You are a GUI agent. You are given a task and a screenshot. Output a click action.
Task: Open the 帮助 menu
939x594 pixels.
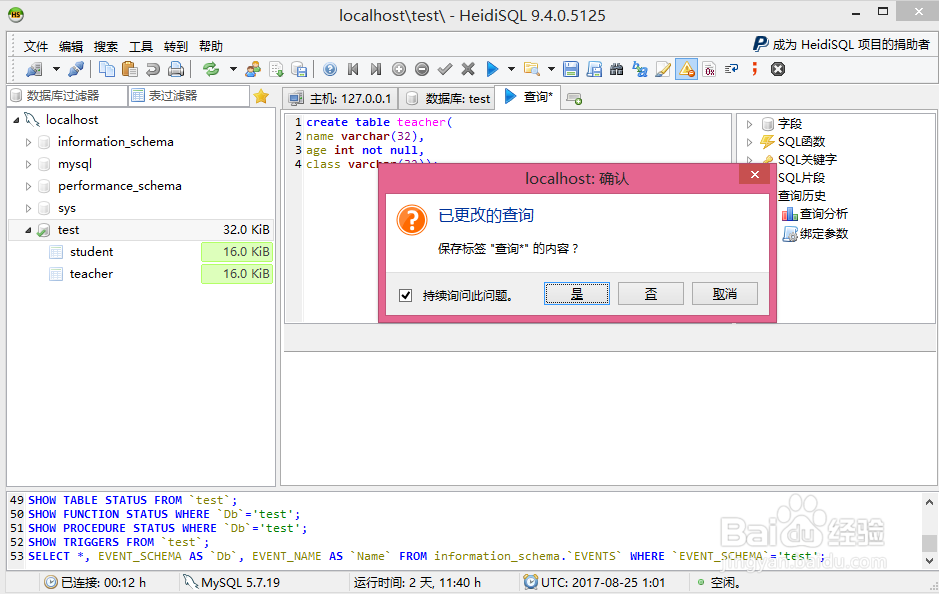(211, 46)
